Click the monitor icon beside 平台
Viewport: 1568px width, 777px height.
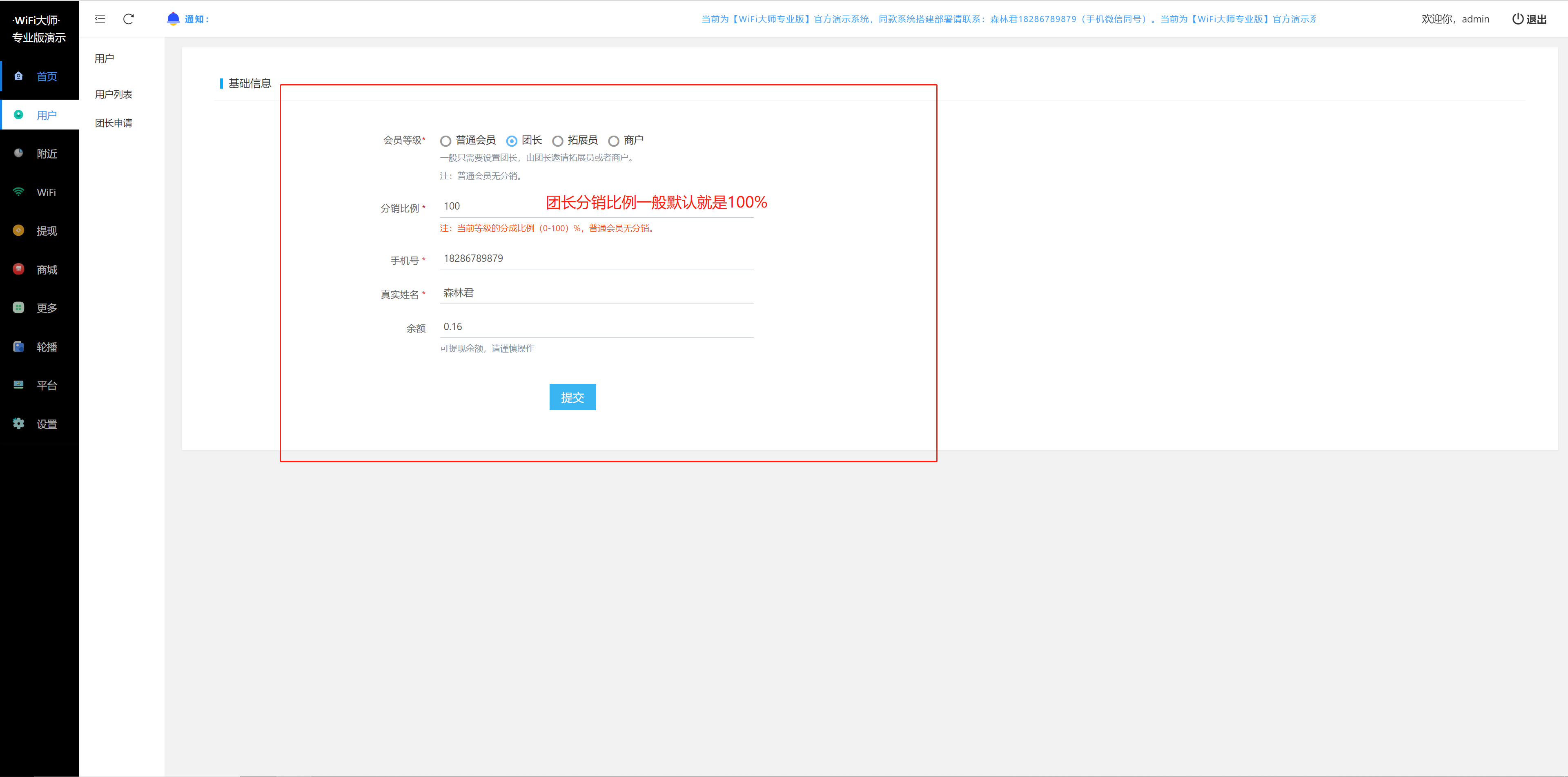coord(18,385)
